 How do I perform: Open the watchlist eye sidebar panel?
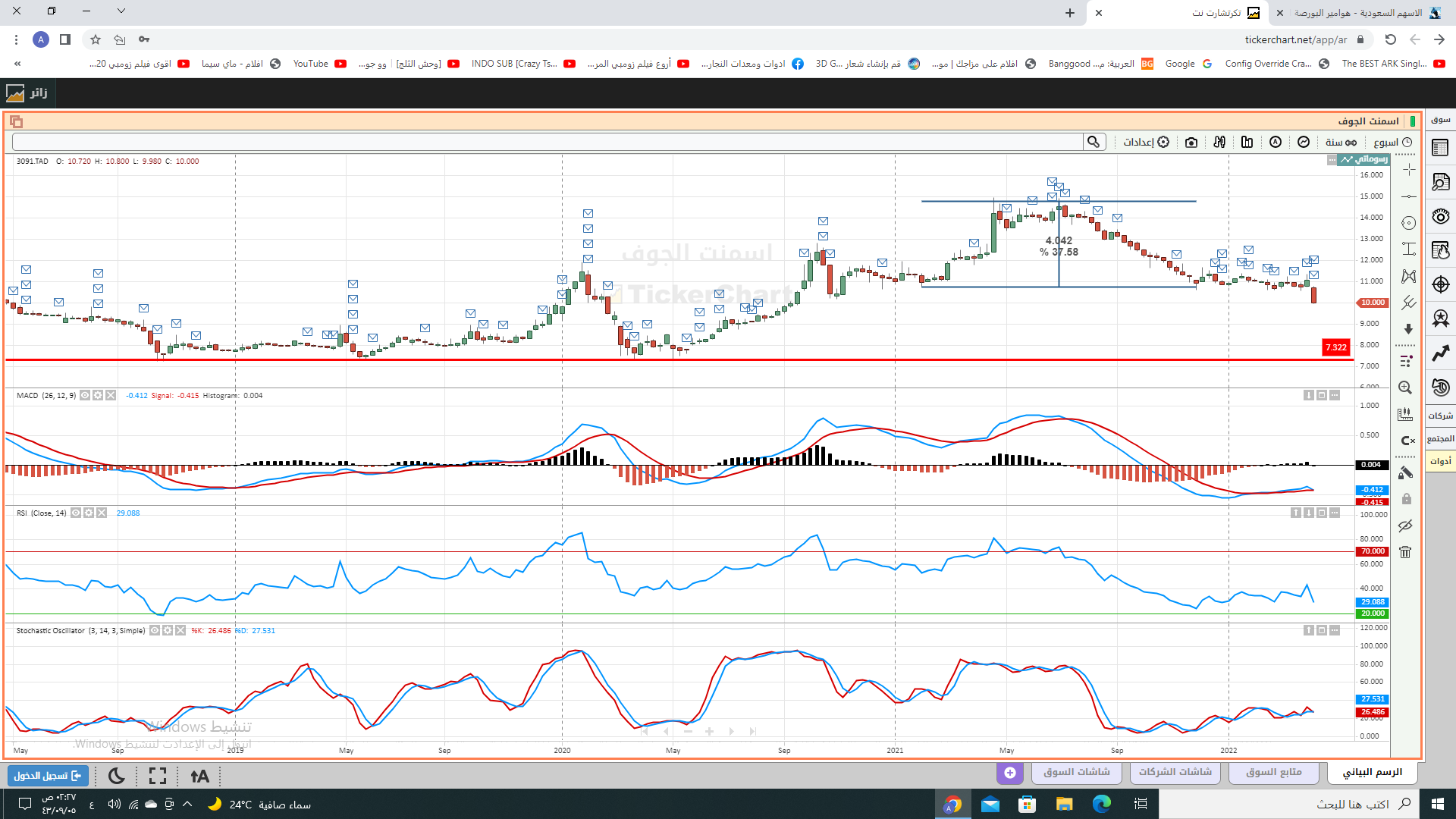(1440, 216)
